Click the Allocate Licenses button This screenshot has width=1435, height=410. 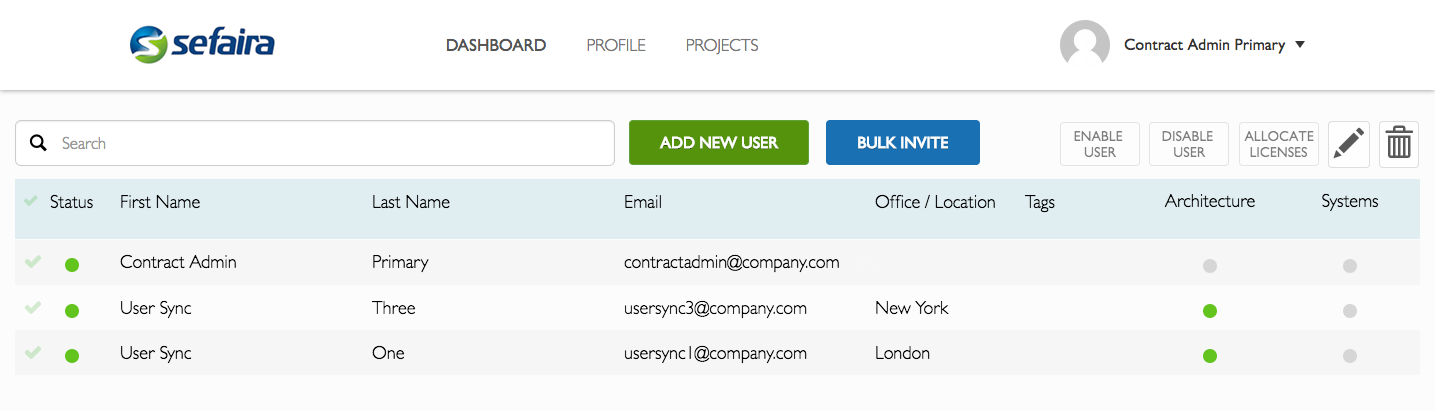(x=1279, y=144)
